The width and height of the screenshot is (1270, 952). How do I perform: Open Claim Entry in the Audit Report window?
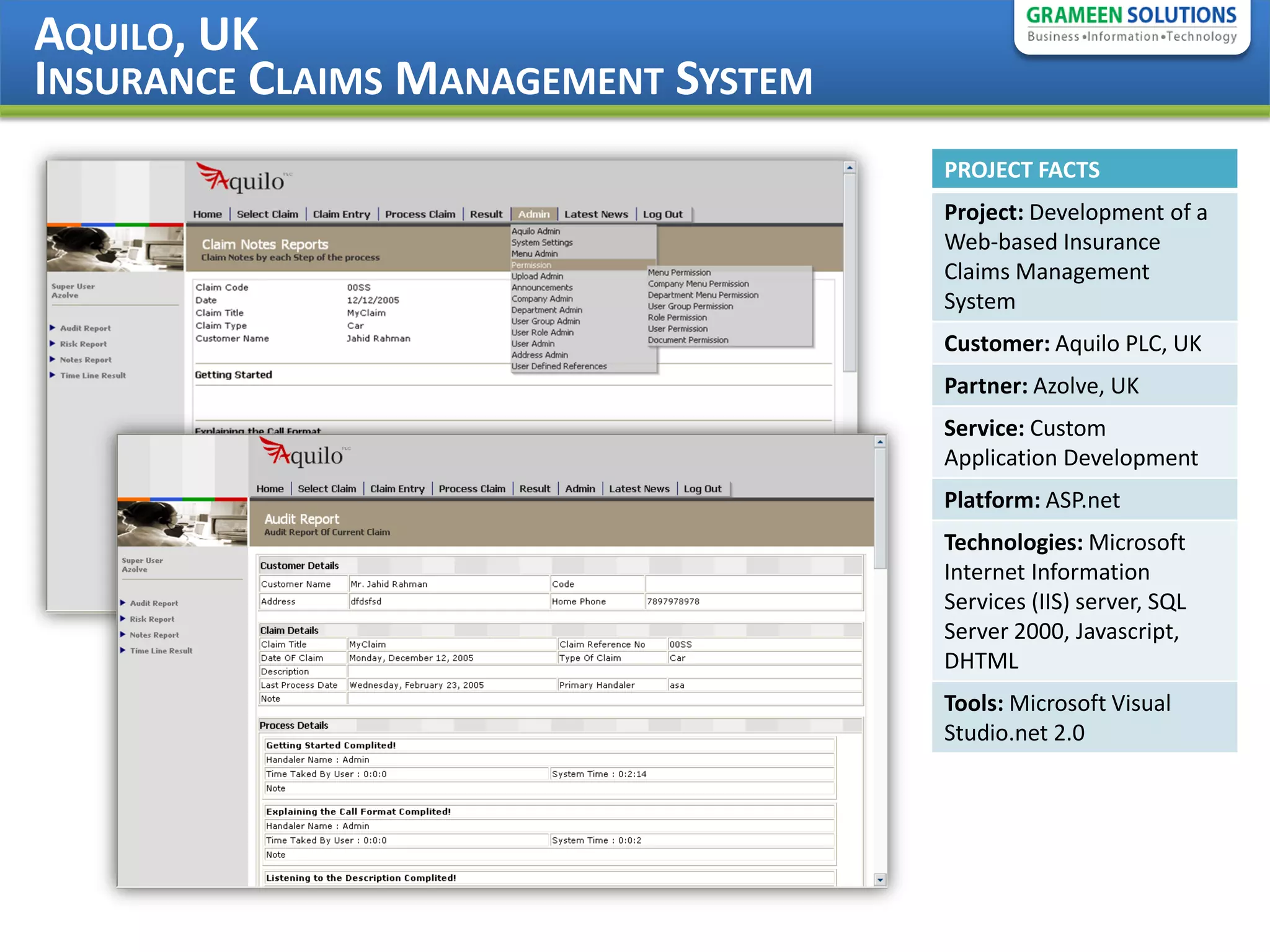pos(397,489)
